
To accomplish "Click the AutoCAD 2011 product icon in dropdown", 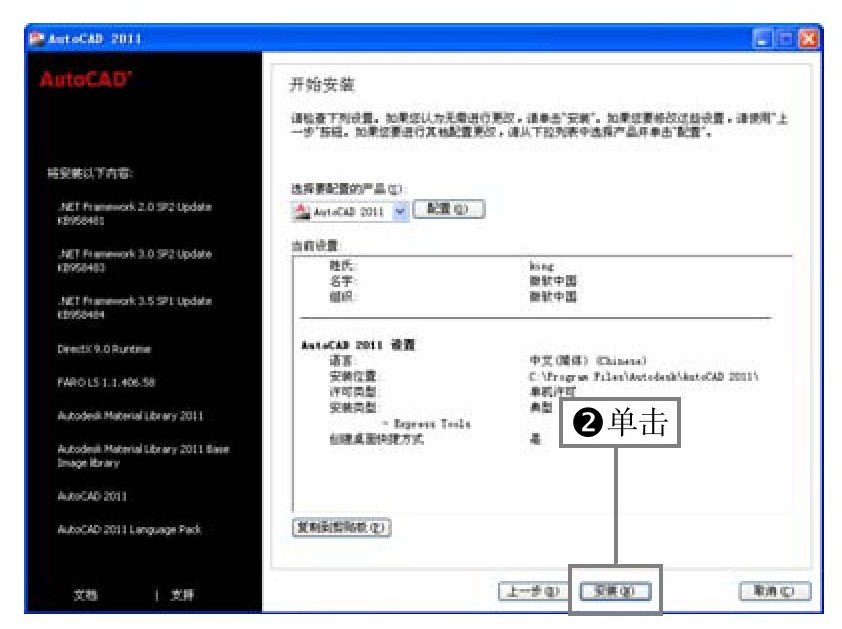I will tap(302, 211).
